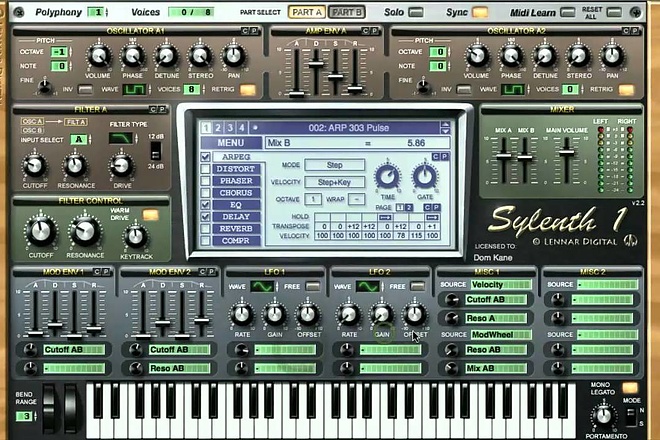Click the Oscillator A1 Pan knob
The width and height of the screenshot is (660, 440).
point(234,56)
